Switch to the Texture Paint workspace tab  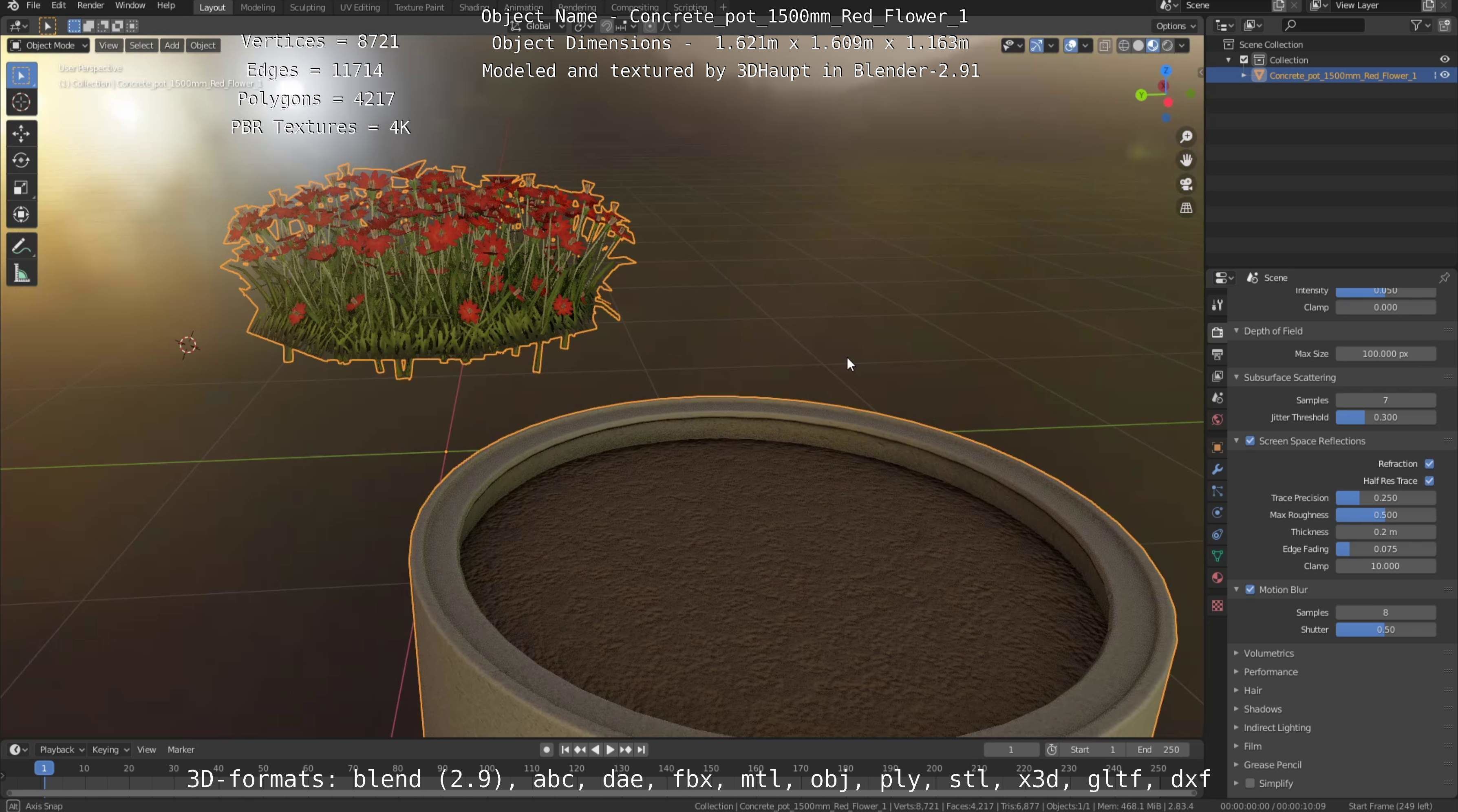click(419, 7)
